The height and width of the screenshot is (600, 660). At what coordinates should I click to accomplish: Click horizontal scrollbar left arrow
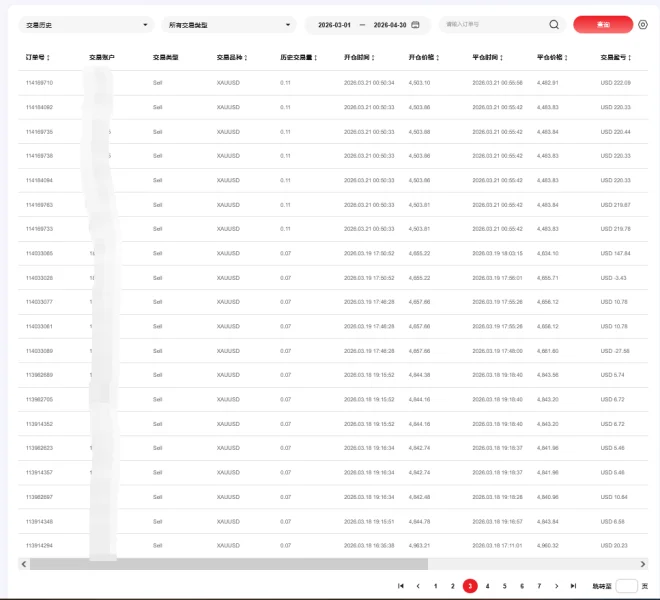24,564
